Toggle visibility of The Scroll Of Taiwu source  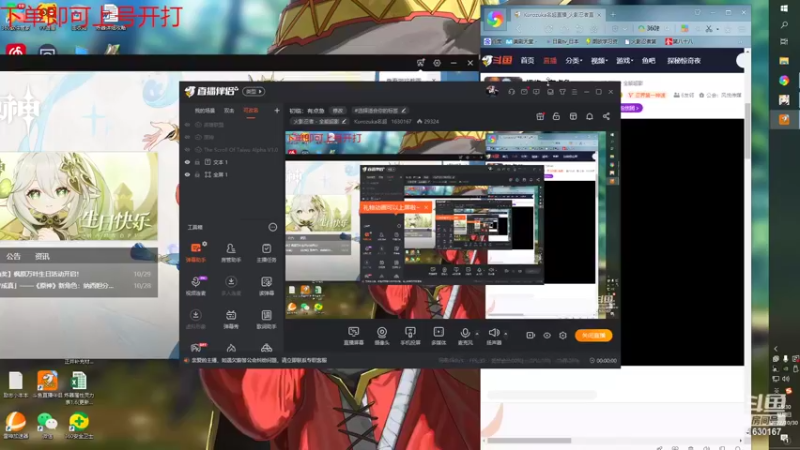tap(187, 150)
